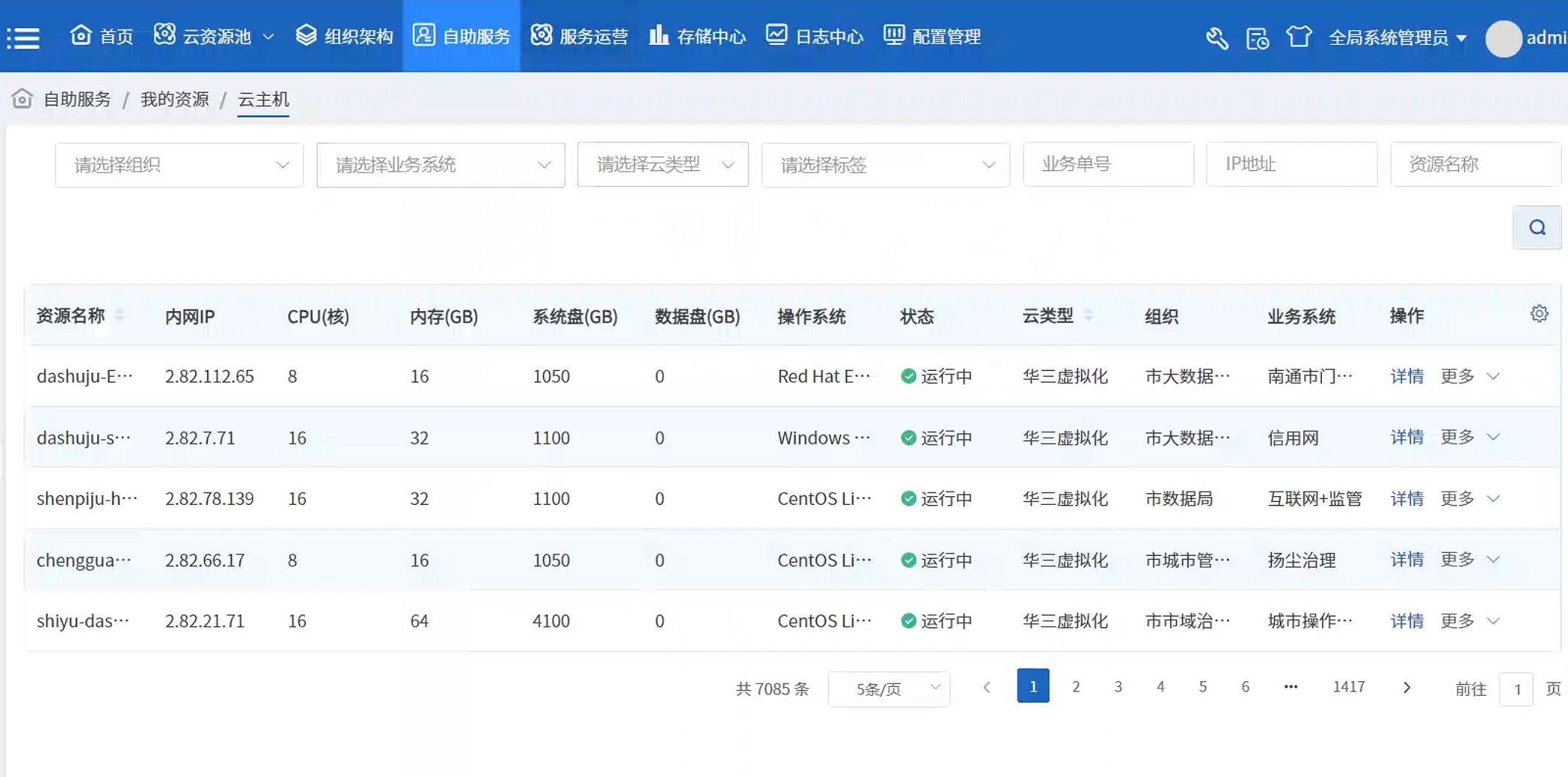This screenshot has width=1568, height=777.
Task: Go to page 6
Action: point(1245,686)
